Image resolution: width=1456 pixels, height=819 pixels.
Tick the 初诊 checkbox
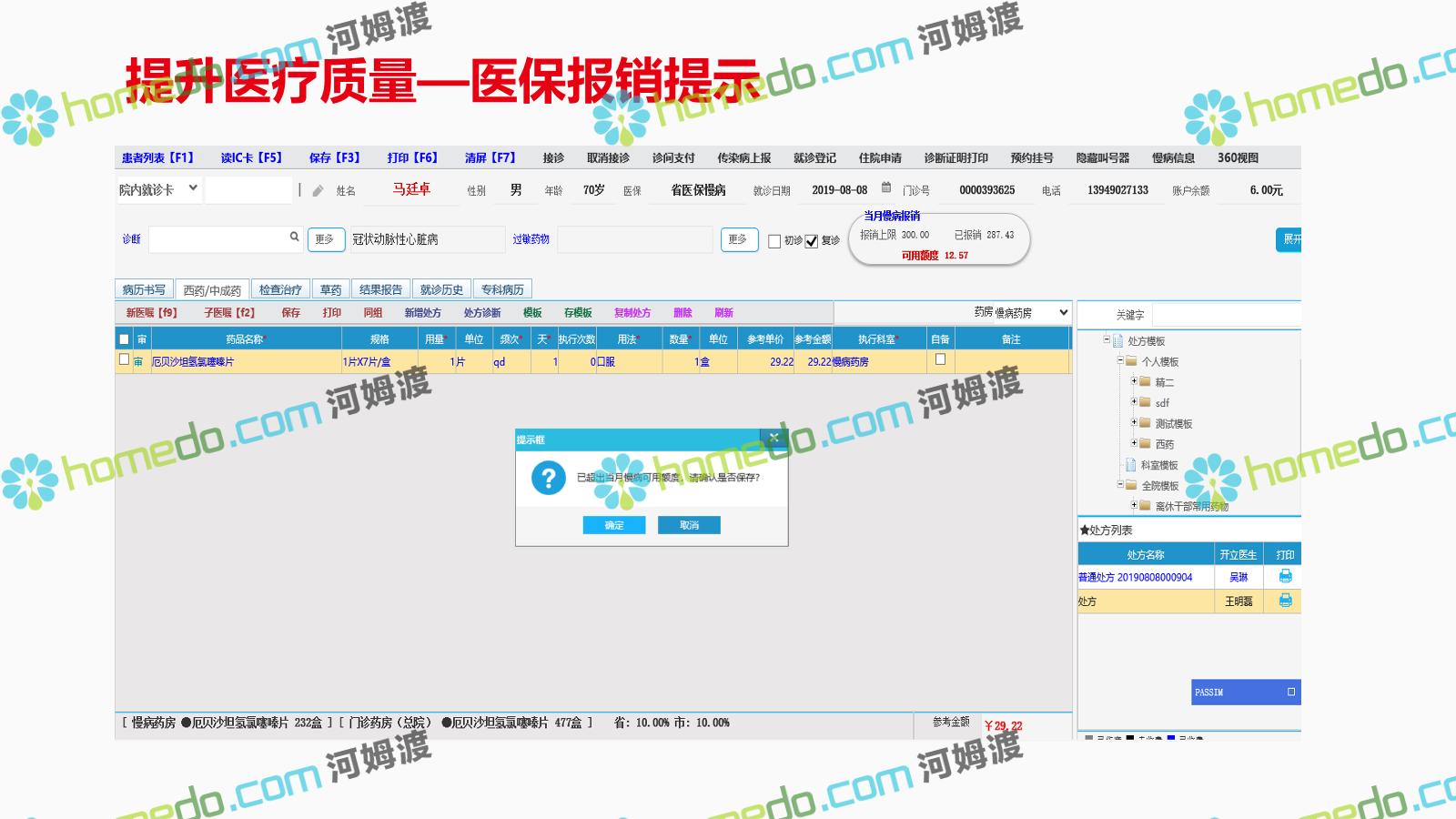(x=774, y=241)
